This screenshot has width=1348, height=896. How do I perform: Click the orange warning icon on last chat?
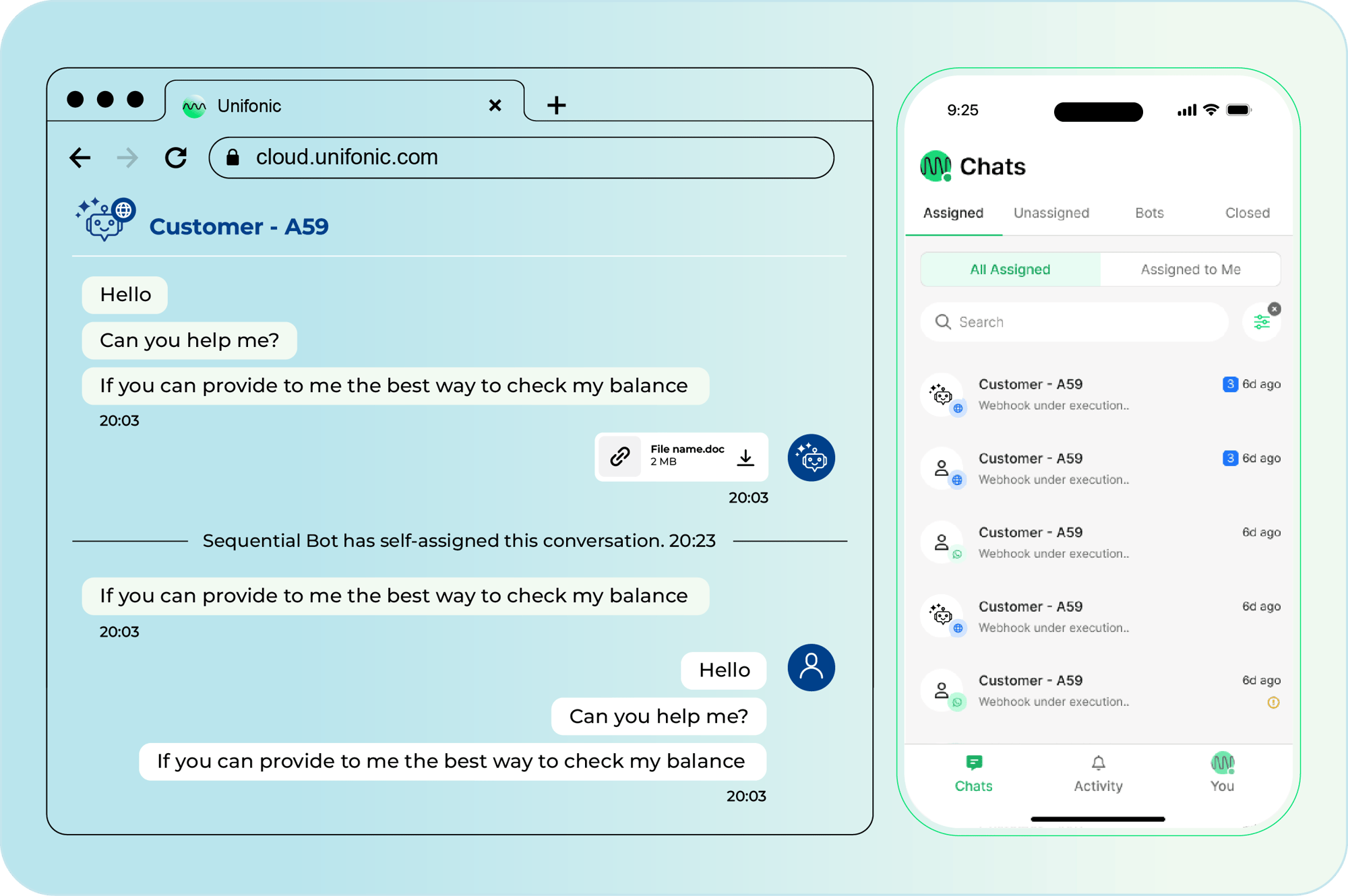(x=1273, y=703)
